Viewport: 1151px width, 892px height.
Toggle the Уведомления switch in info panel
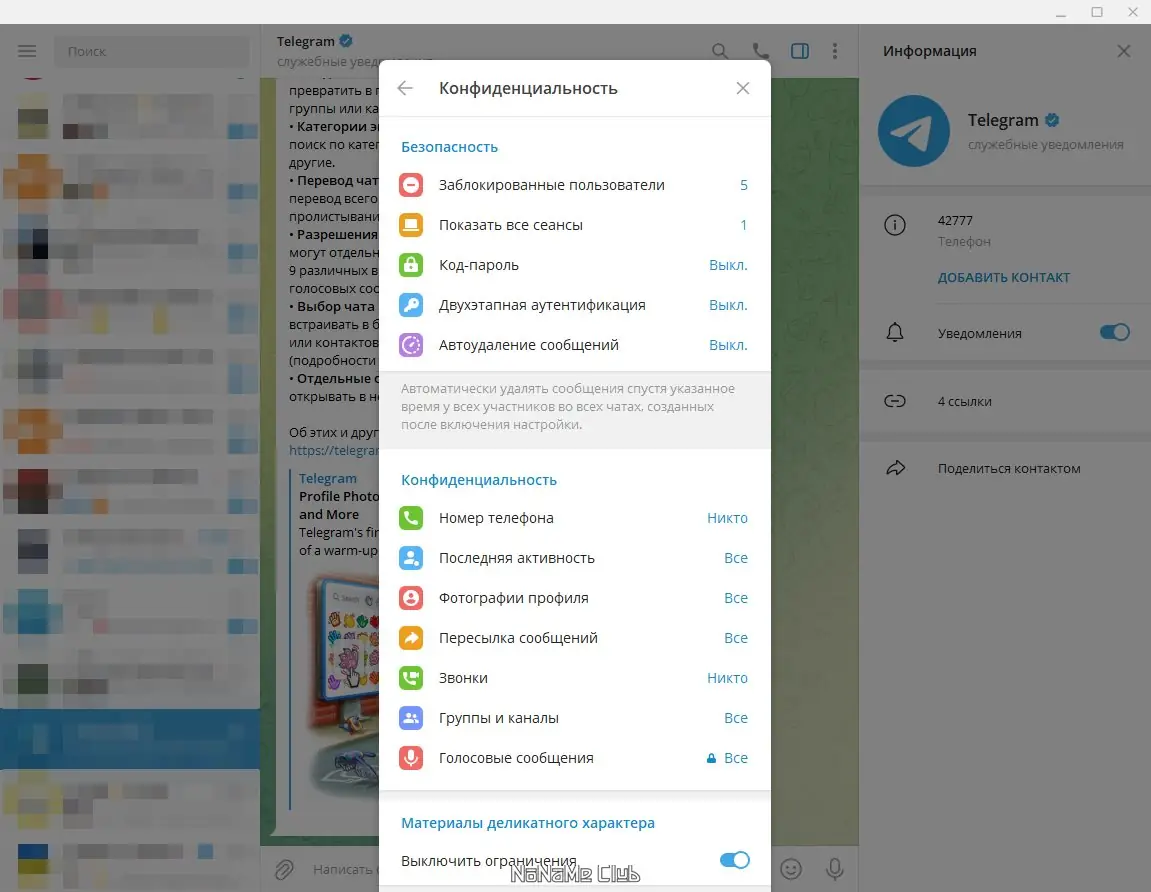(x=1114, y=333)
